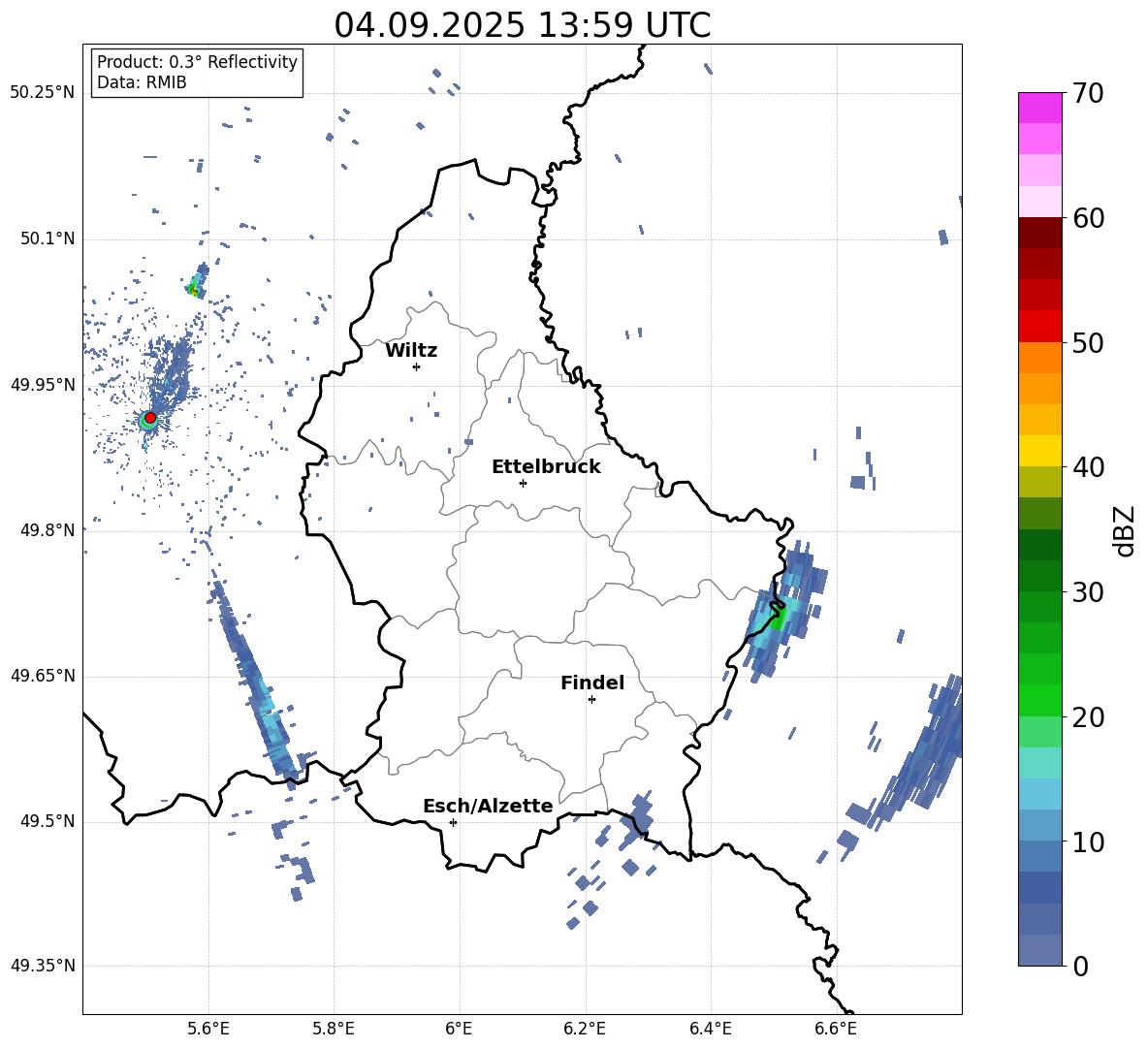Click the Findel station cross marker
This screenshot has height=1048, width=1148.
tap(591, 700)
